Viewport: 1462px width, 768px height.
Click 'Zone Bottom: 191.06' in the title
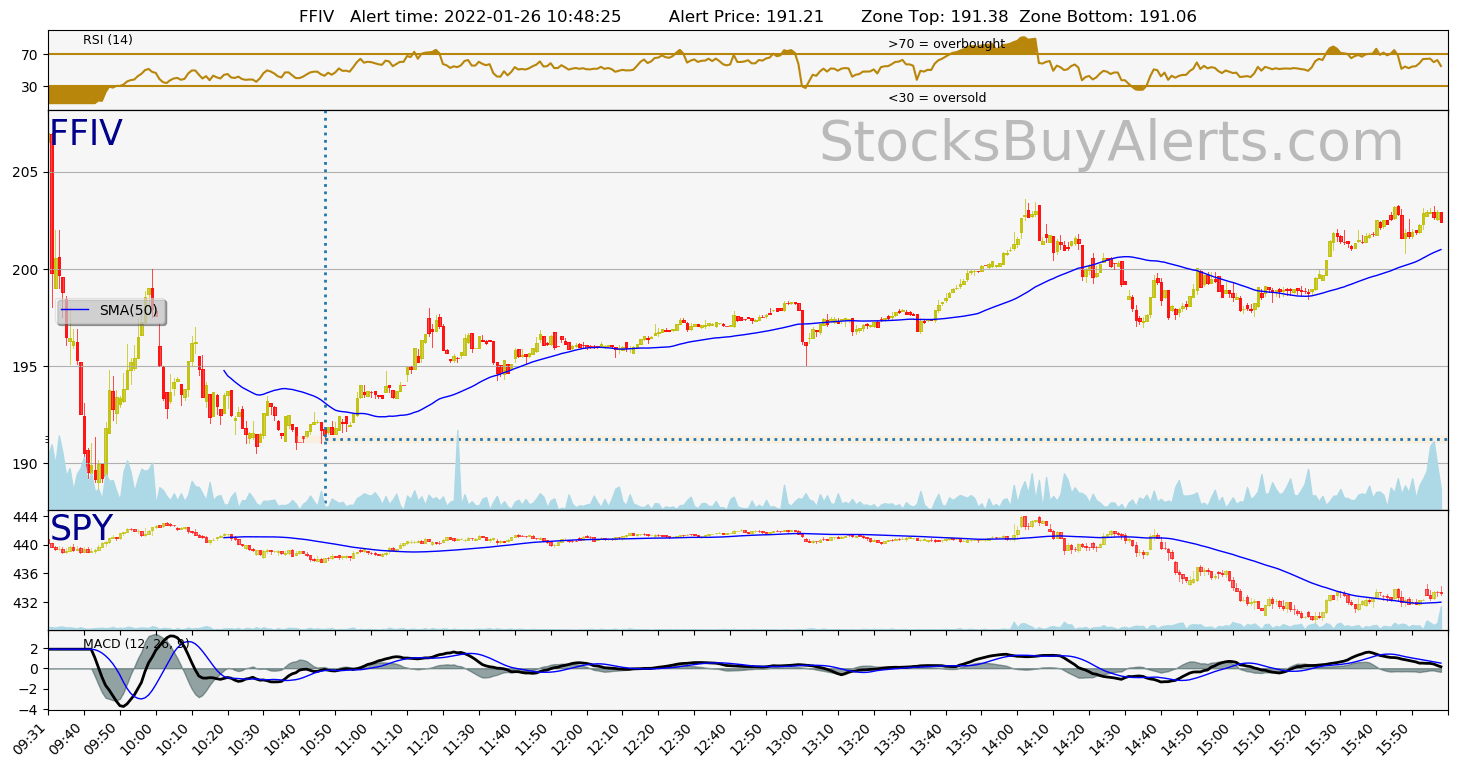1107,17
